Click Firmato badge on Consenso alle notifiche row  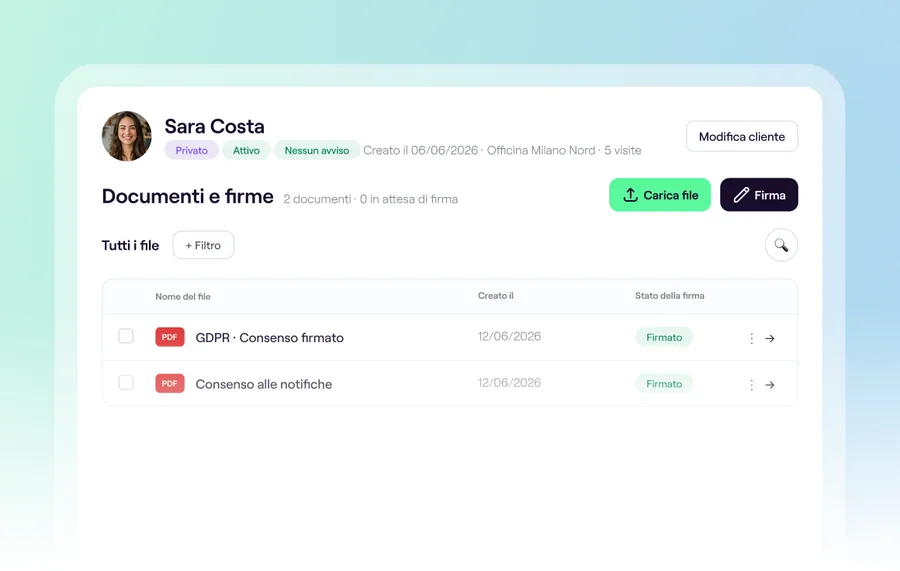(x=664, y=383)
